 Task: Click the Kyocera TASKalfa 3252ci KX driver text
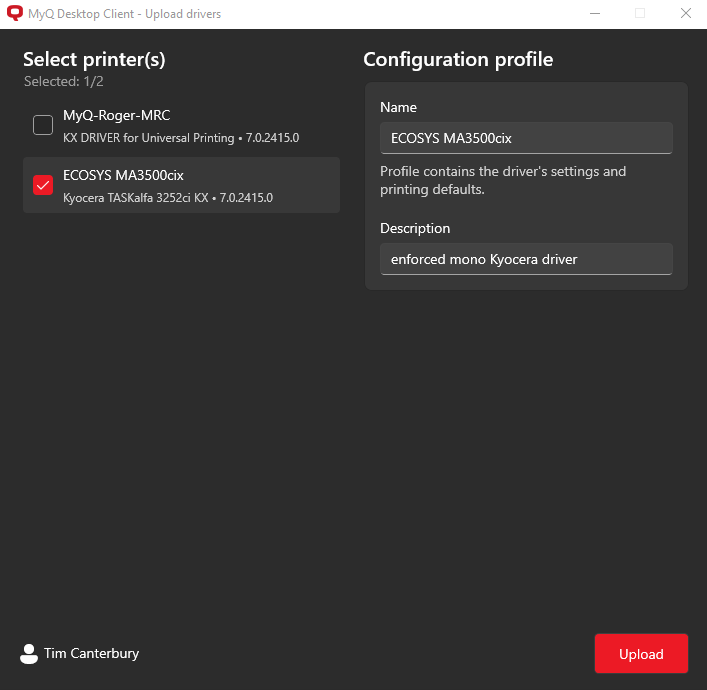click(167, 198)
